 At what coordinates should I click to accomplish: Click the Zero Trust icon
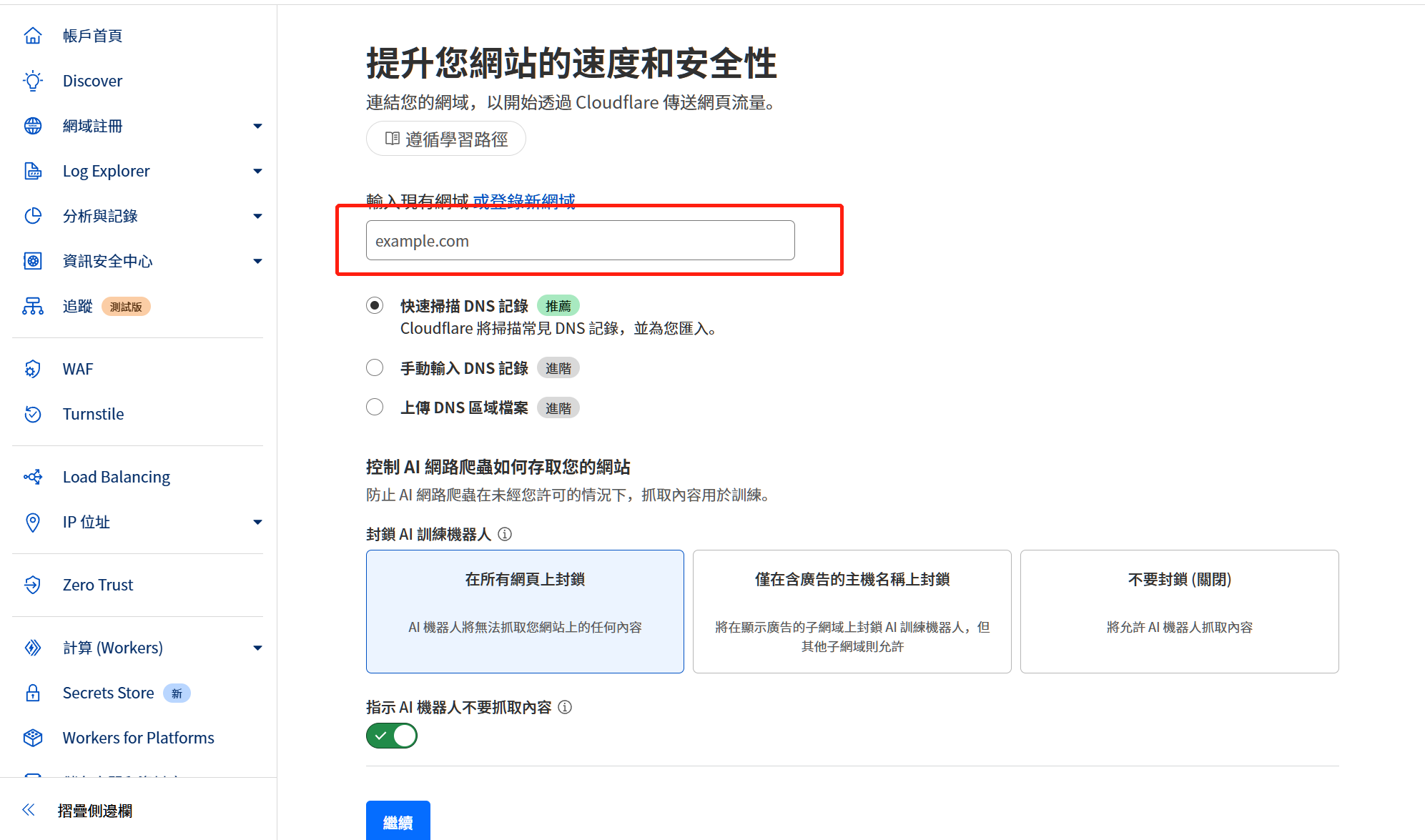33,585
